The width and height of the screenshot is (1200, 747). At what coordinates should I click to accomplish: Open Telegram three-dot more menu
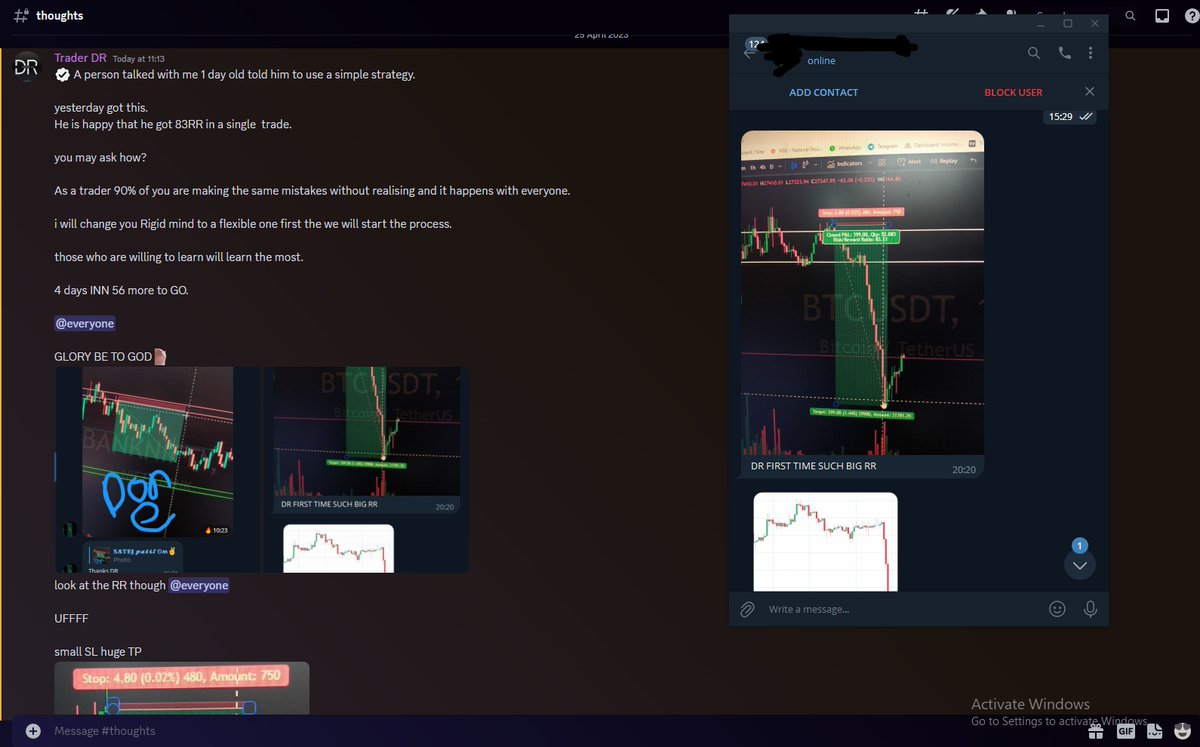(1090, 53)
